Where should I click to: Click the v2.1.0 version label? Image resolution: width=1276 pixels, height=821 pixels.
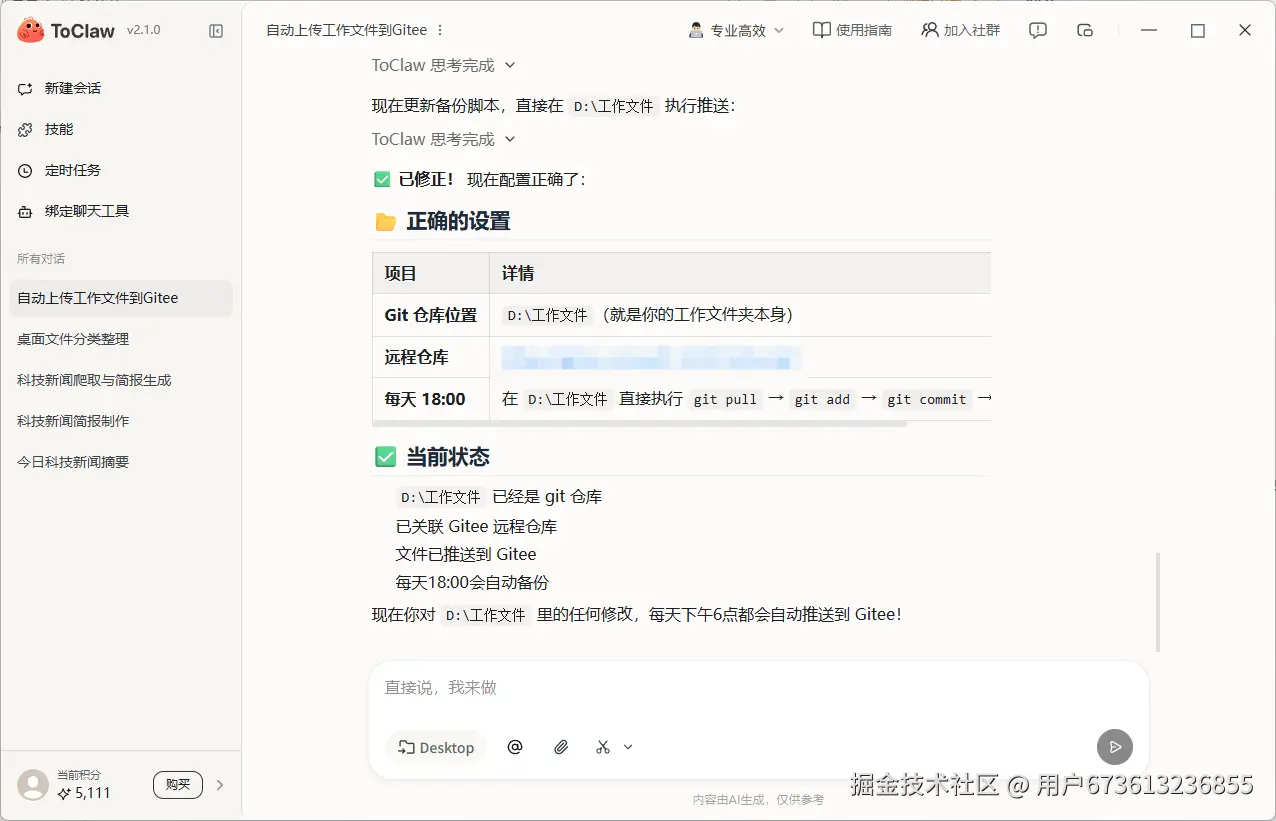coord(143,31)
